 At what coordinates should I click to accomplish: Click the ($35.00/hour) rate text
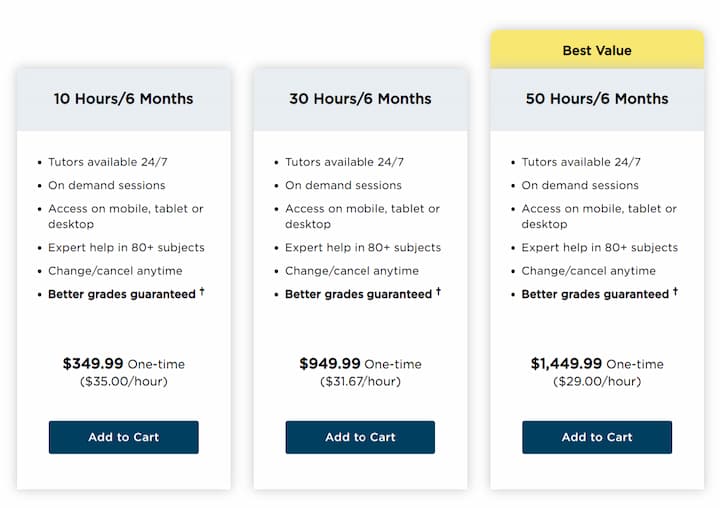point(124,381)
